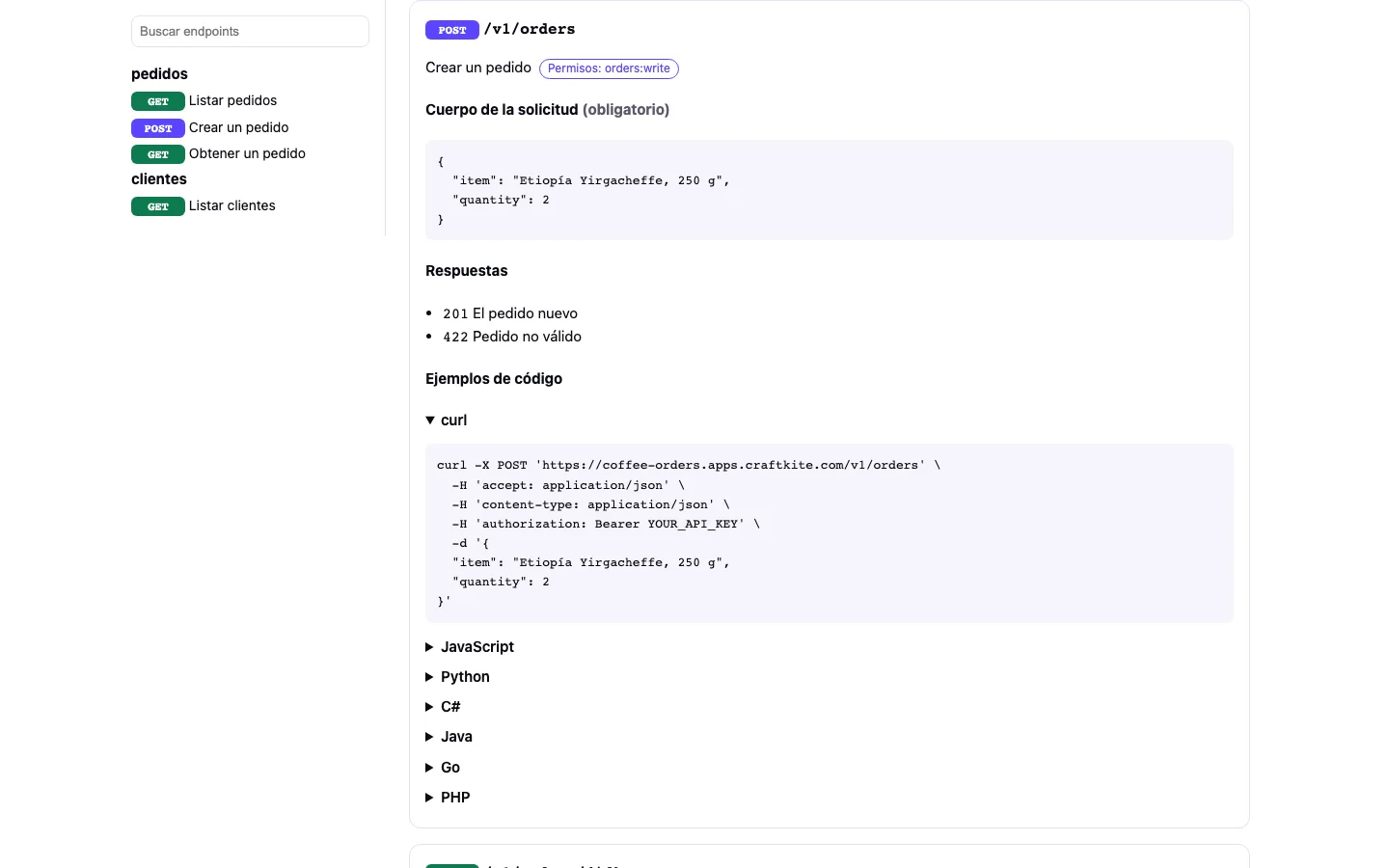Open Listar pedidos endpoint link

[x=232, y=100]
